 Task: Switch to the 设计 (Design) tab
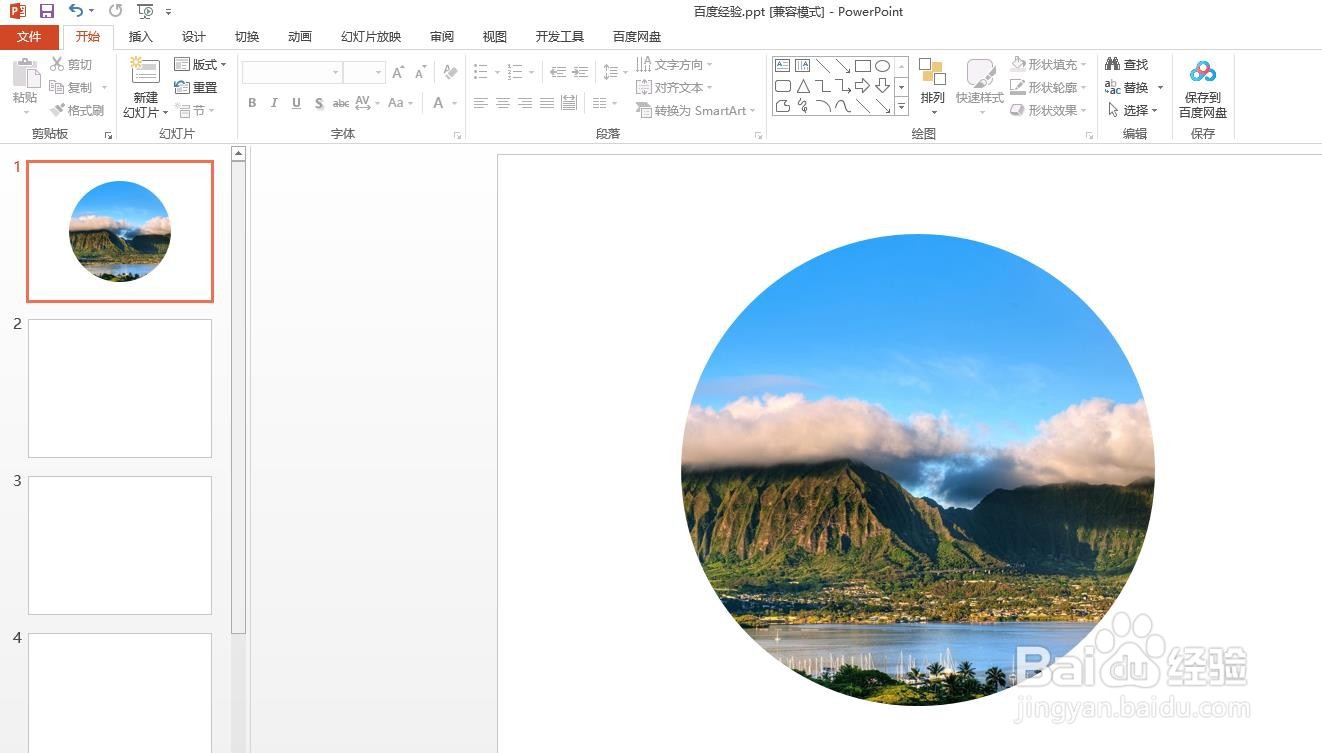[x=194, y=37]
